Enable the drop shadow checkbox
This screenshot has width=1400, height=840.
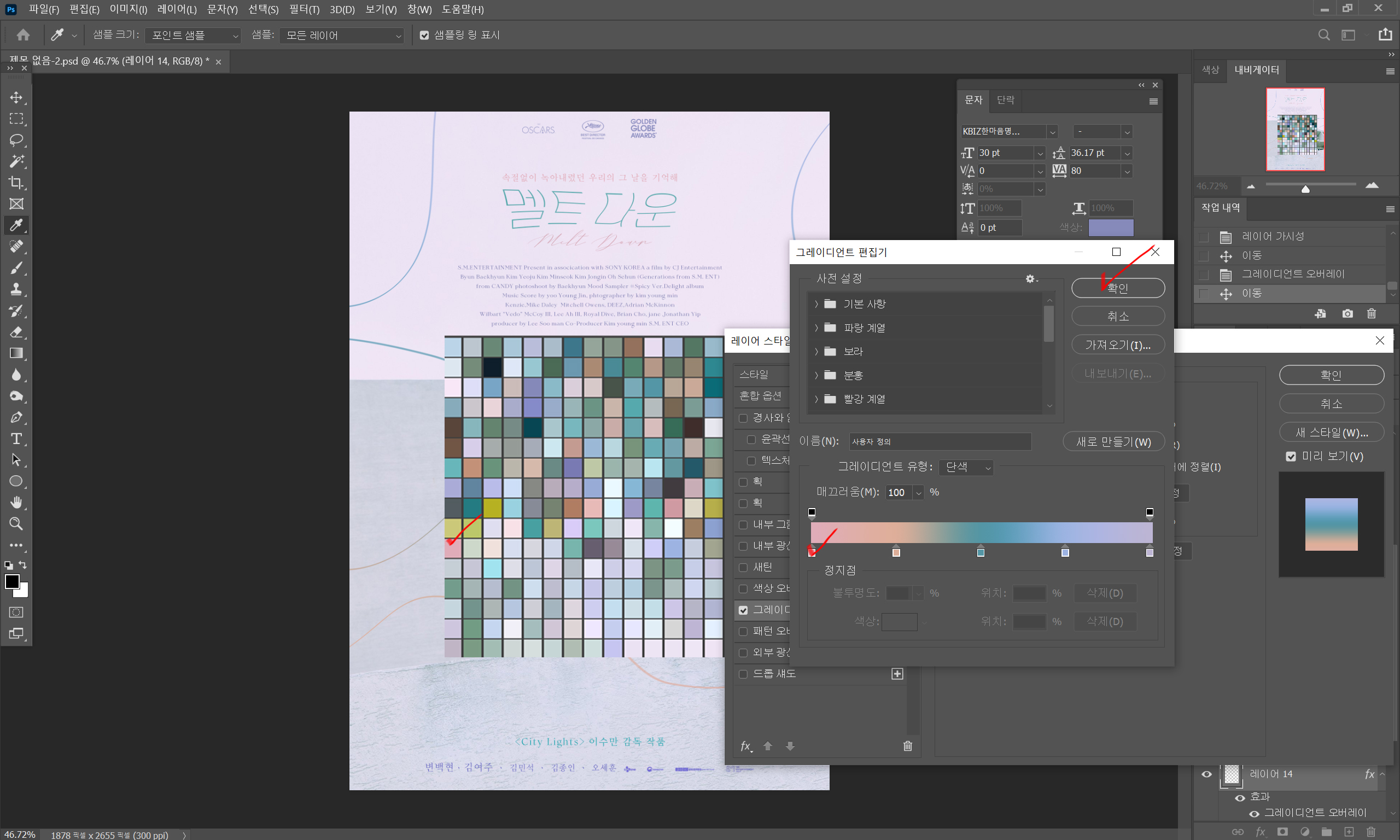click(743, 674)
